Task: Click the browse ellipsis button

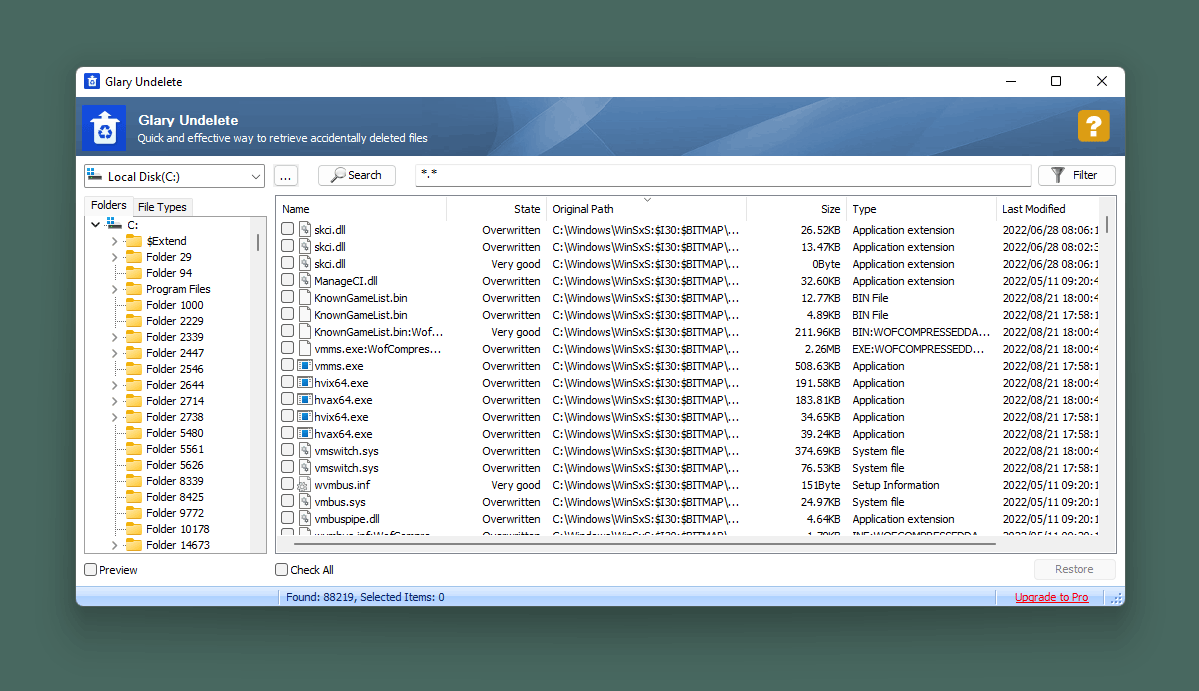Action: coord(285,176)
